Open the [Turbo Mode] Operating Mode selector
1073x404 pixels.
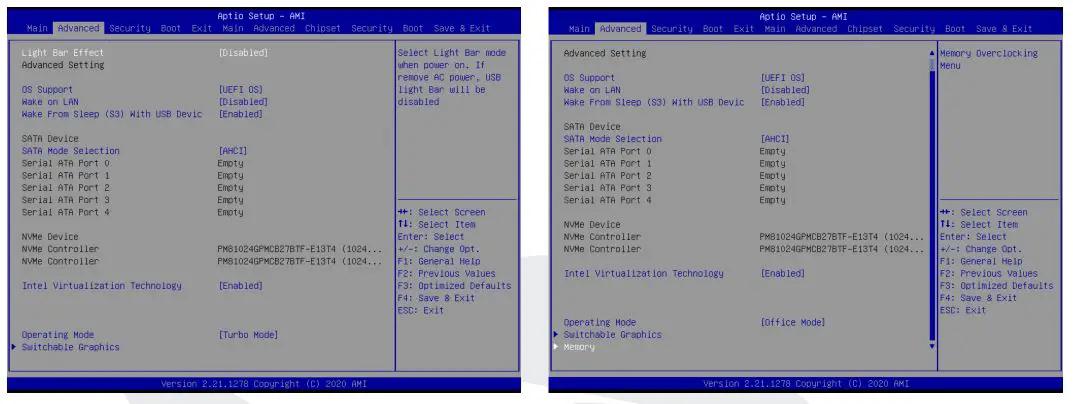247,335
